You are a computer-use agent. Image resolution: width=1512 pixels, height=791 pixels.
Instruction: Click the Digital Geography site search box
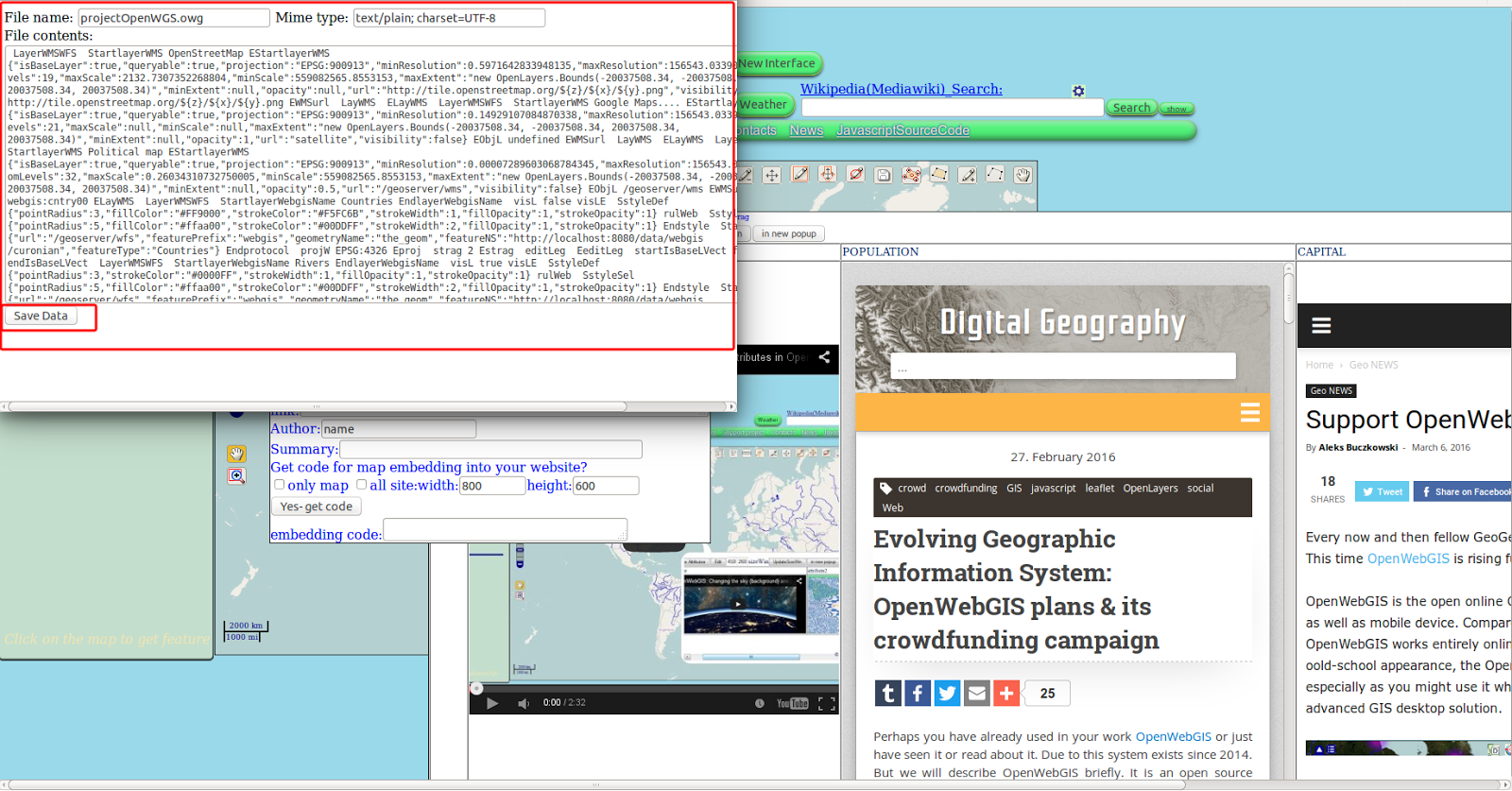click(1063, 367)
